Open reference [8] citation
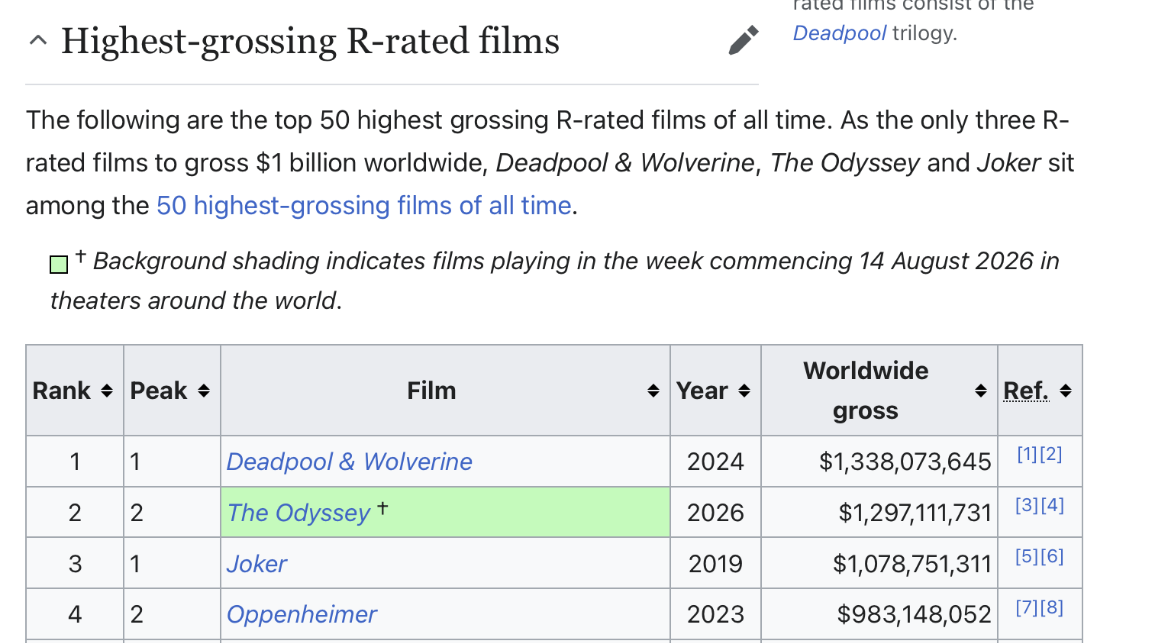 point(1052,608)
